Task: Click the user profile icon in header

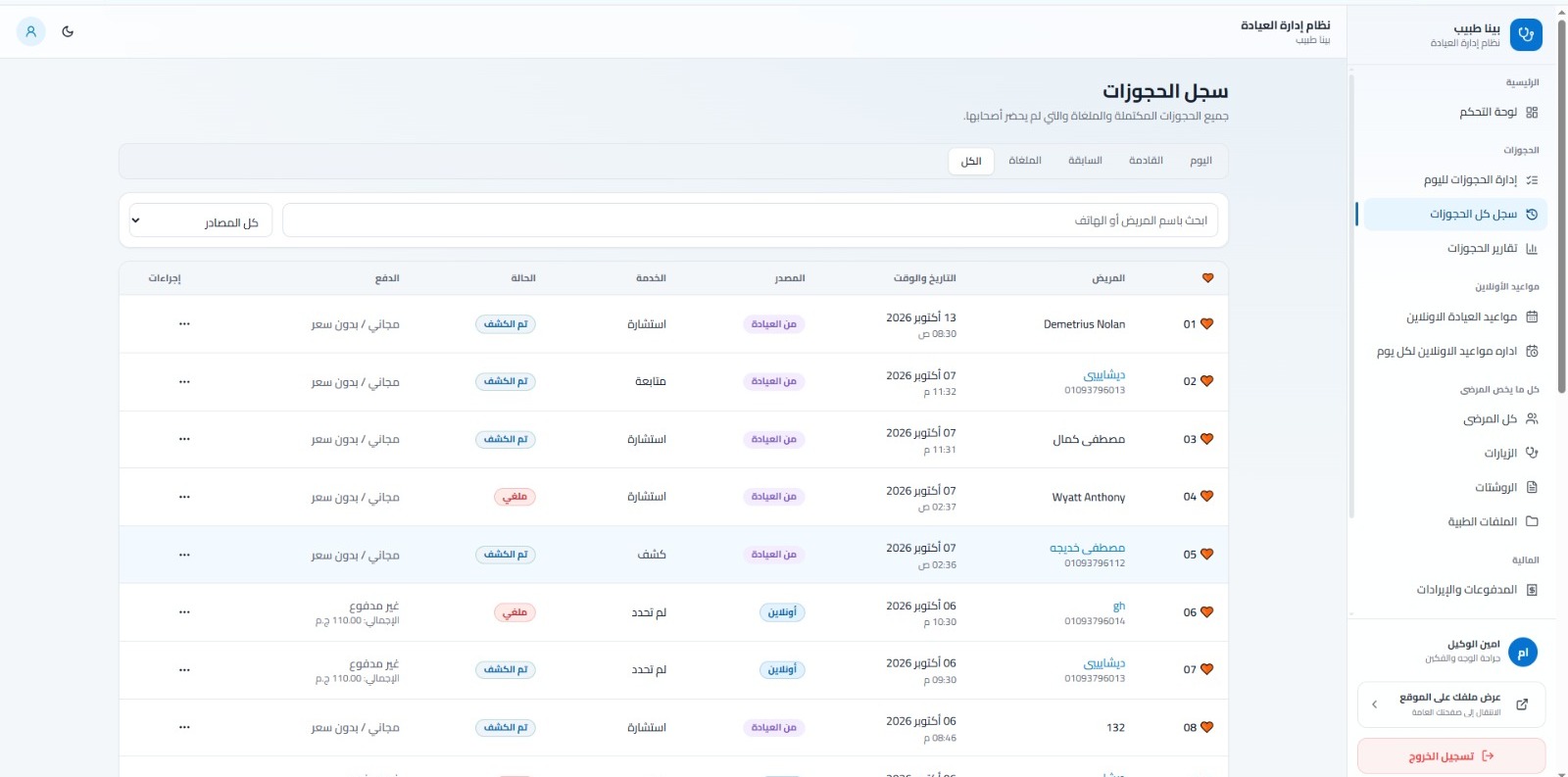Action: 31,31
